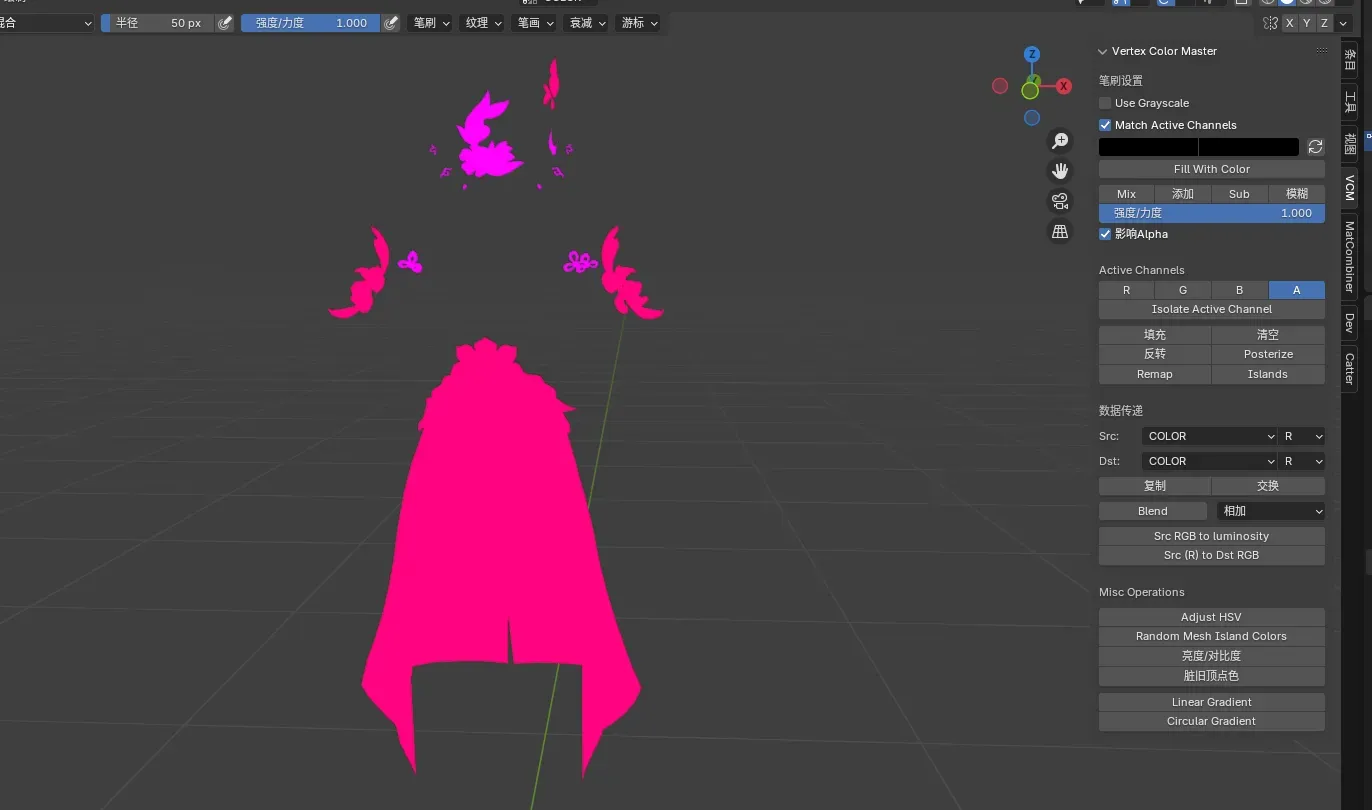The width and height of the screenshot is (1372, 810).
Task: Click the swap colors refresh icon
Action: coord(1315,147)
